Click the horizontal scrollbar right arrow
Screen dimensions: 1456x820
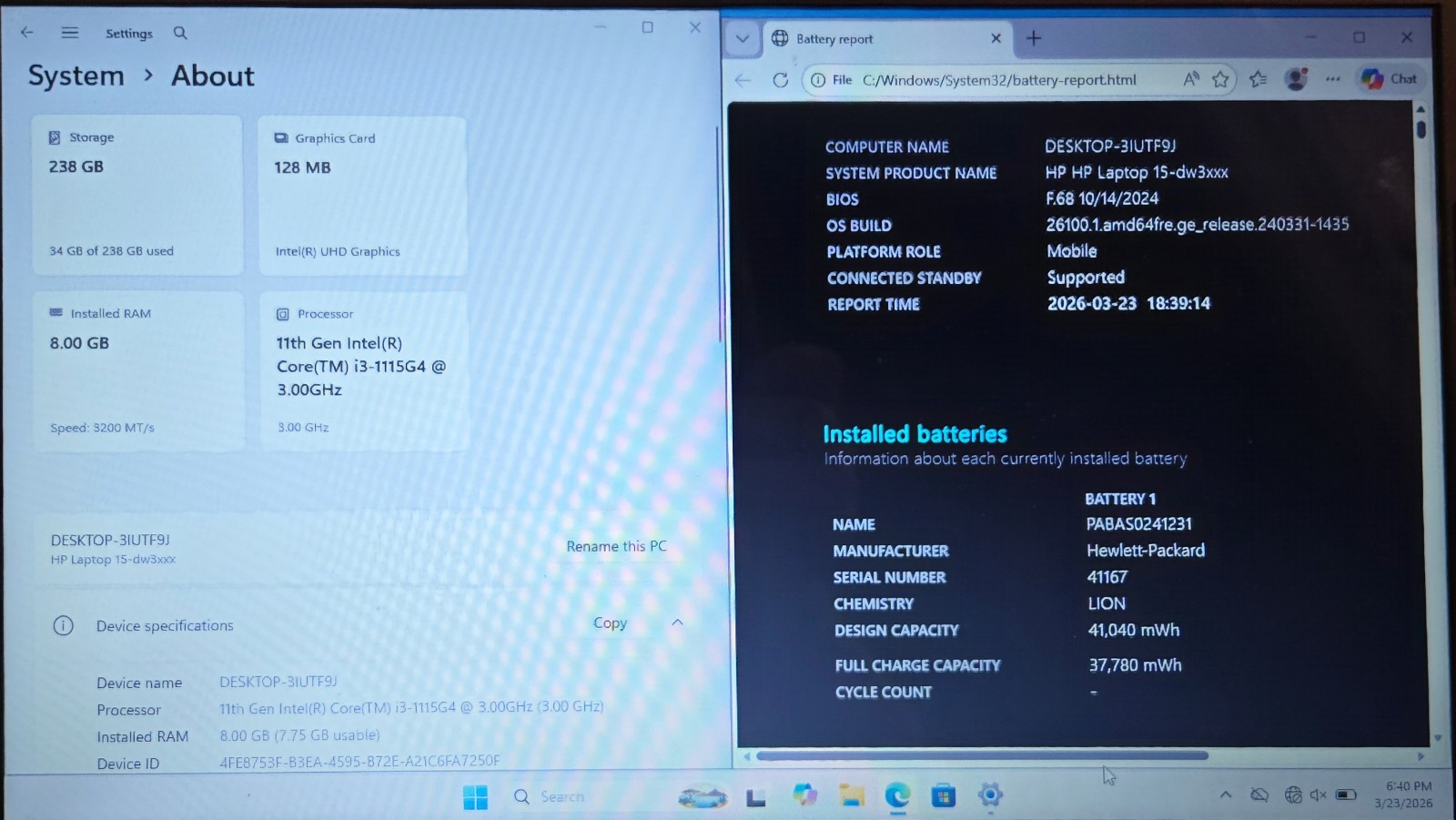click(1421, 756)
